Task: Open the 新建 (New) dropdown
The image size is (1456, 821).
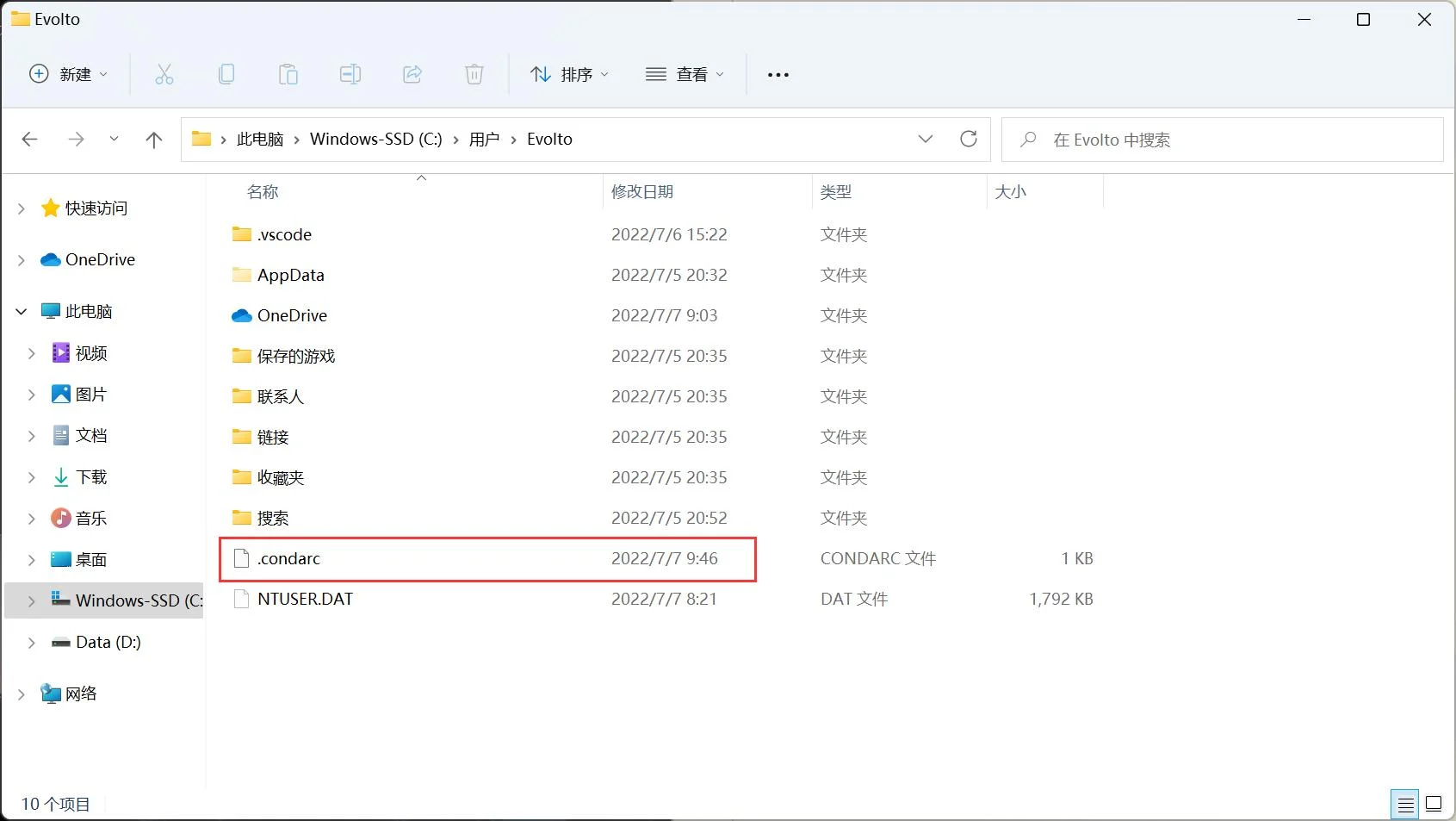Action: click(69, 75)
